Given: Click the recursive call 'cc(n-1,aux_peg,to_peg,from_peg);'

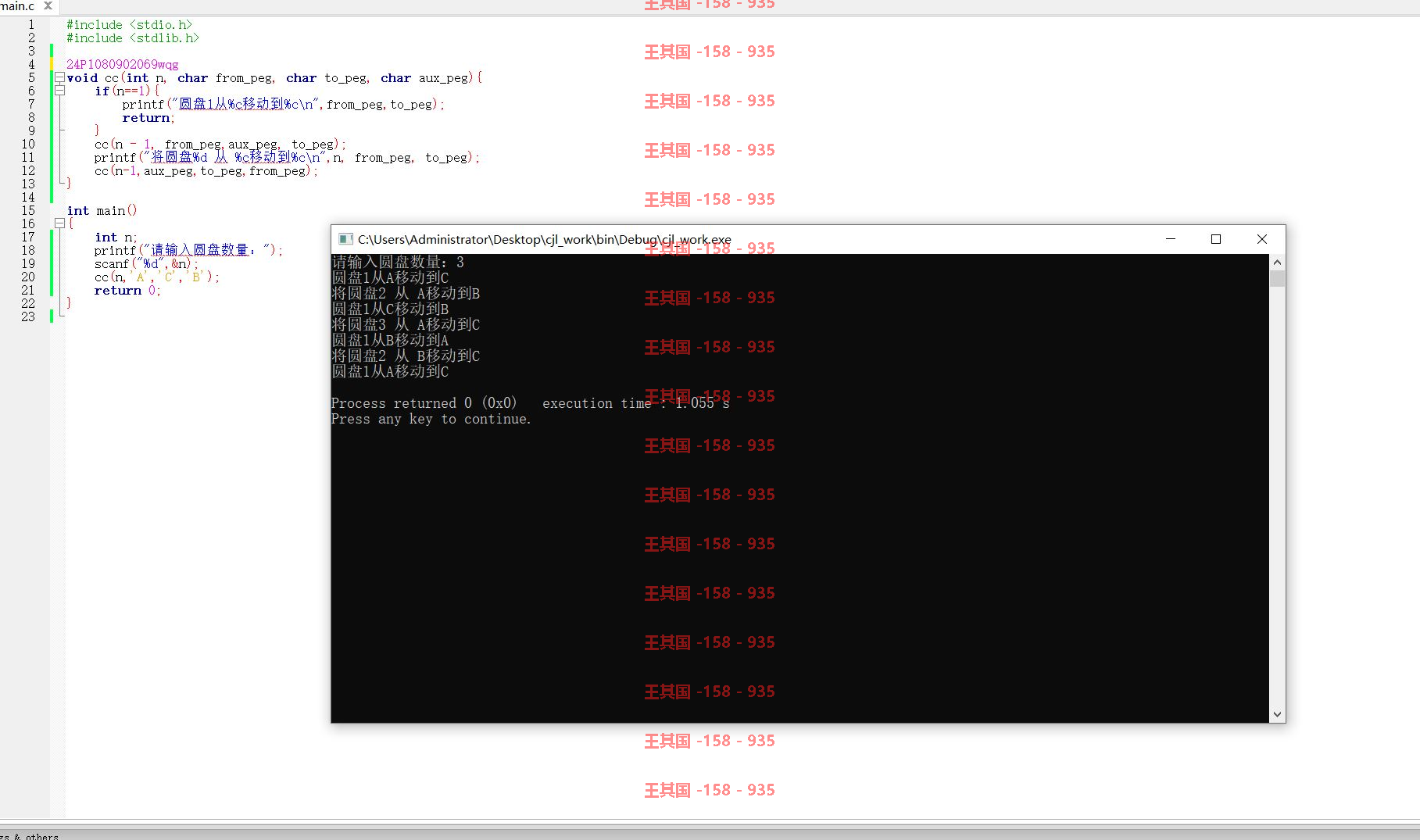Looking at the screenshot, I should 206,171.
